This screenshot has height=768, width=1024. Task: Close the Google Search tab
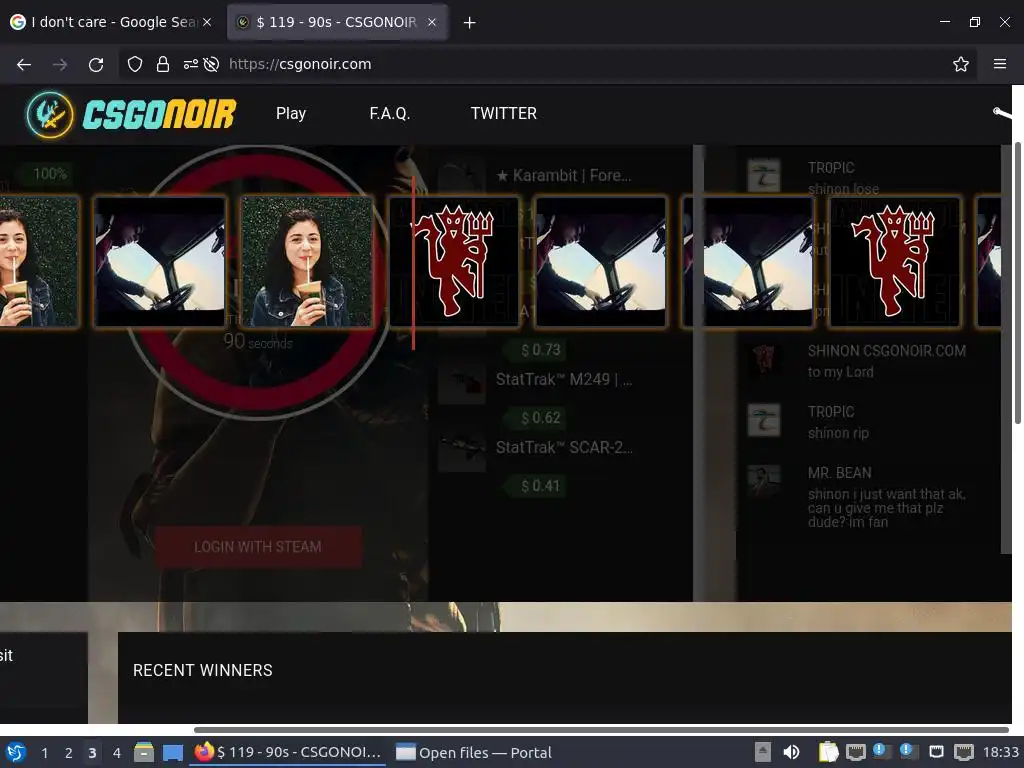click(x=207, y=22)
